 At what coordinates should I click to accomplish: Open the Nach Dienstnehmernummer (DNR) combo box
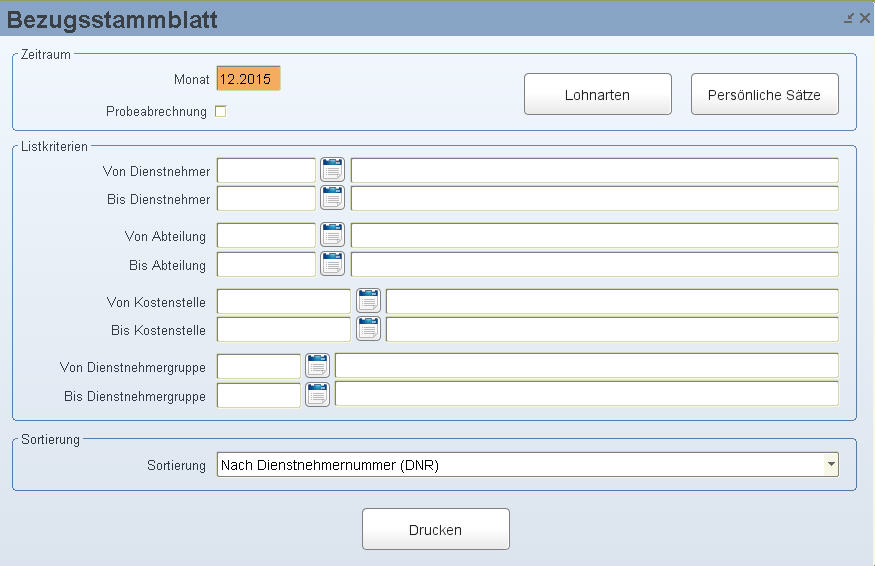(x=527, y=464)
